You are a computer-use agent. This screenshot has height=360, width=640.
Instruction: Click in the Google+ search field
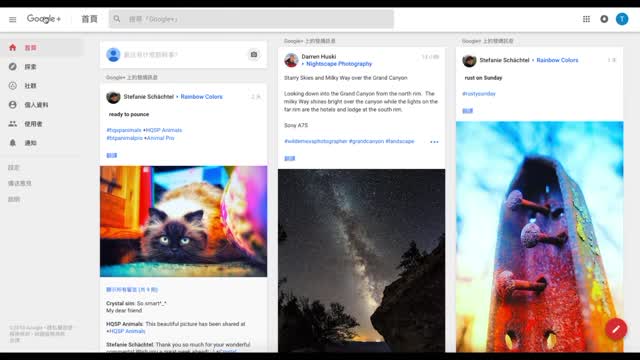[251, 19]
